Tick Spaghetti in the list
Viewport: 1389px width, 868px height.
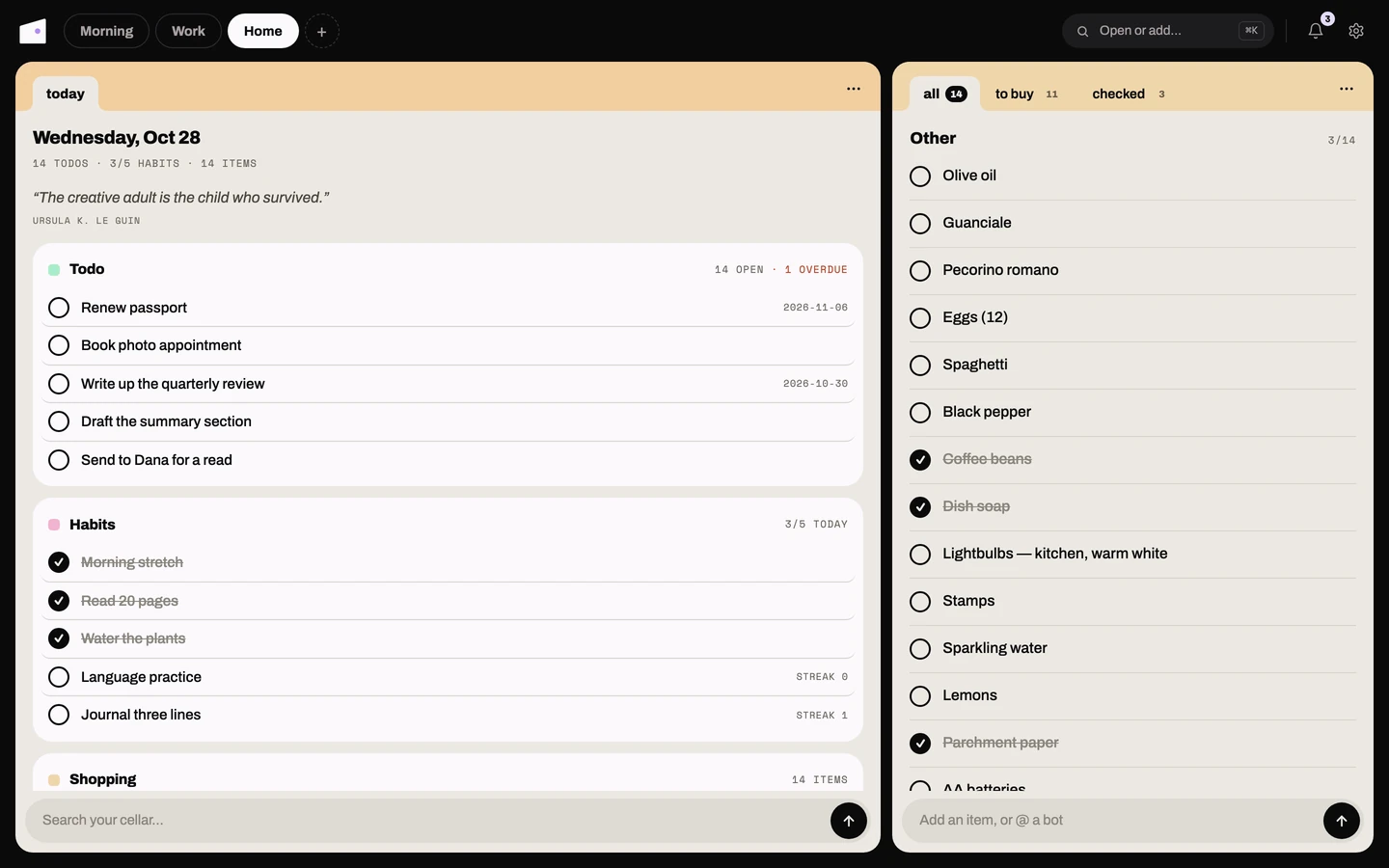pyautogui.click(x=920, y=366)
